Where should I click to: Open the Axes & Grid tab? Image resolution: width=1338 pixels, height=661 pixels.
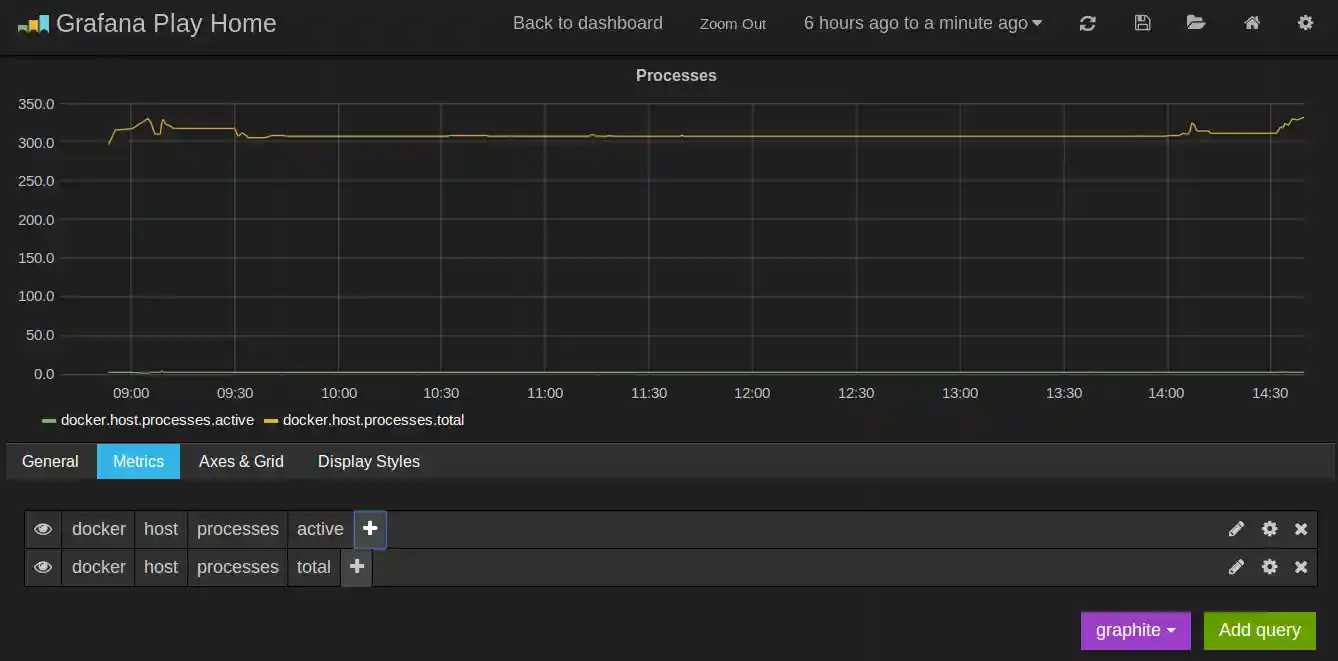[x=241, y=462]
